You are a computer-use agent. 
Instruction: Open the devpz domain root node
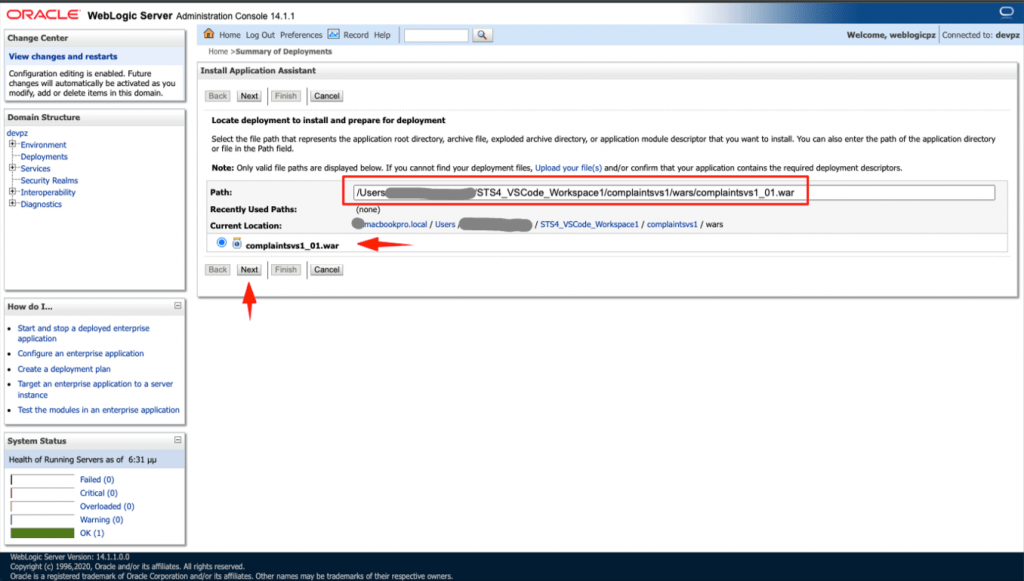coord(18,133)
